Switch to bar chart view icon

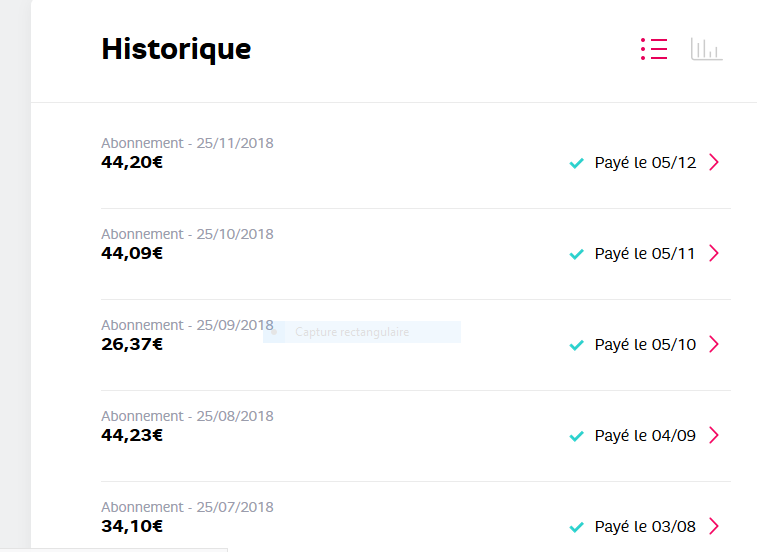pyautogui.click(x=706, y=49)
